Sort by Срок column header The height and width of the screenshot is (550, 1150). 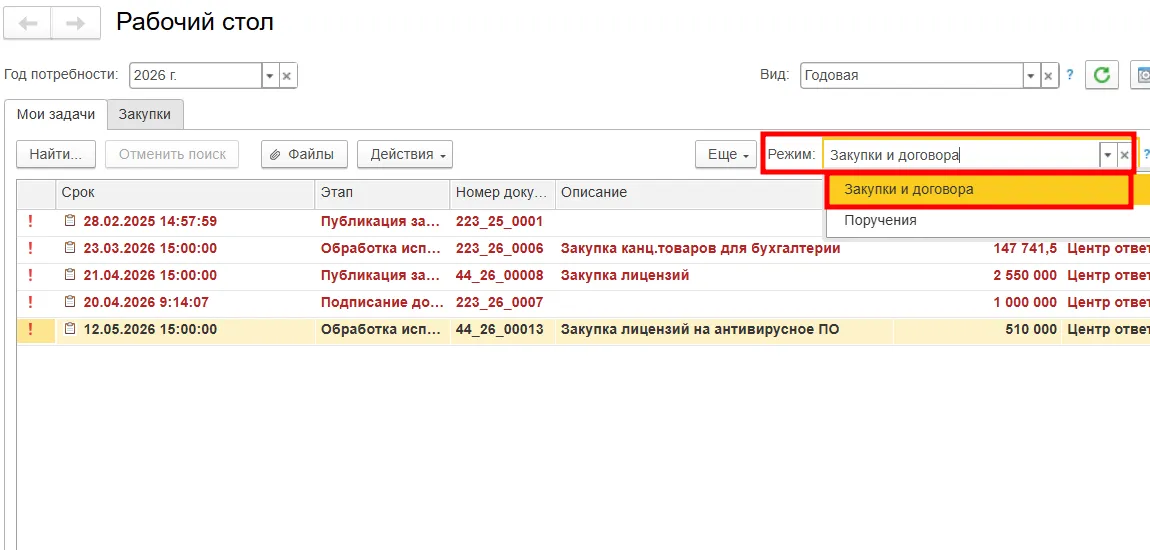(x=186, y=193)
